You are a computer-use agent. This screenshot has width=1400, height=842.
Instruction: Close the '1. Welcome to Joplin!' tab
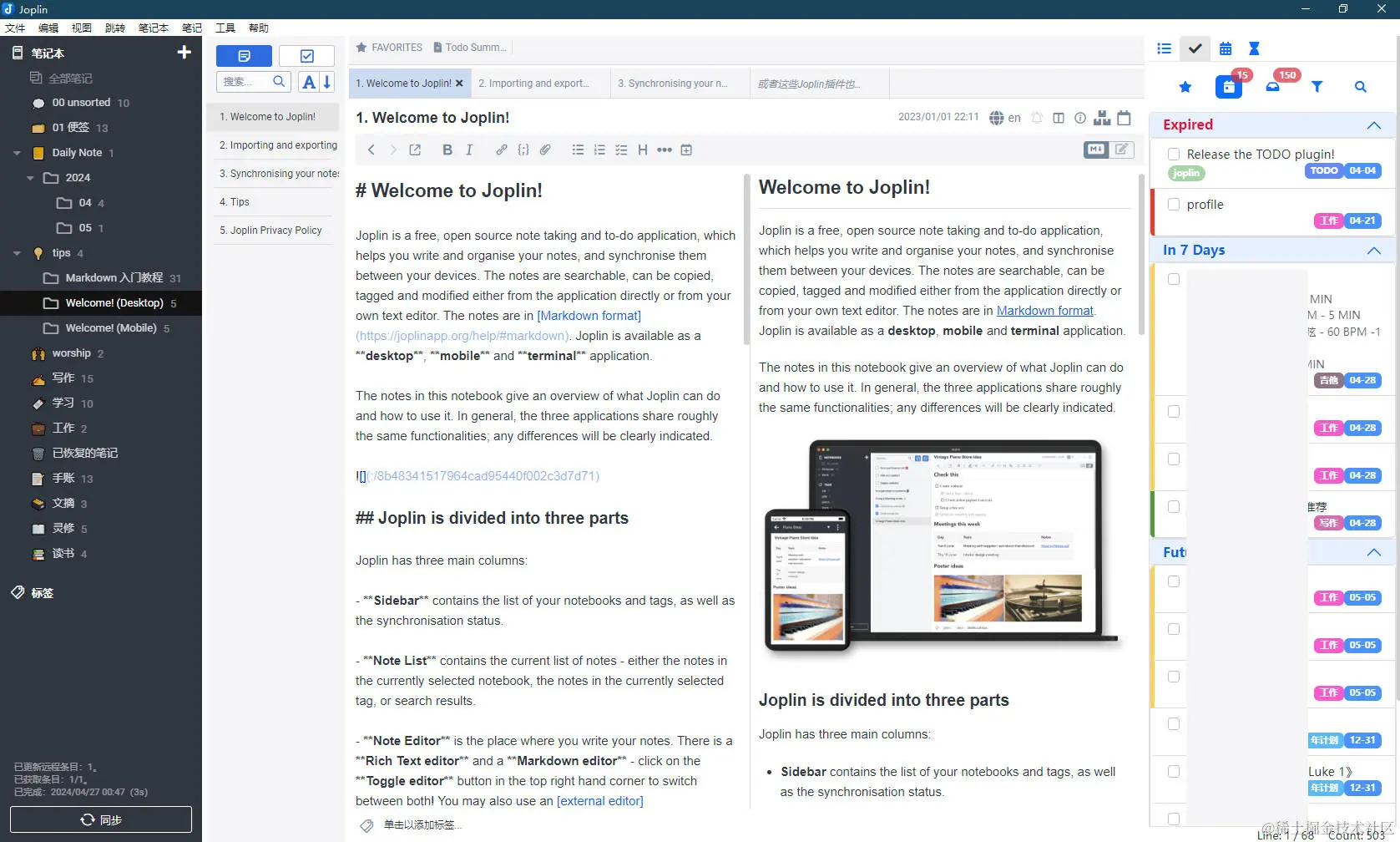(459, 84)
